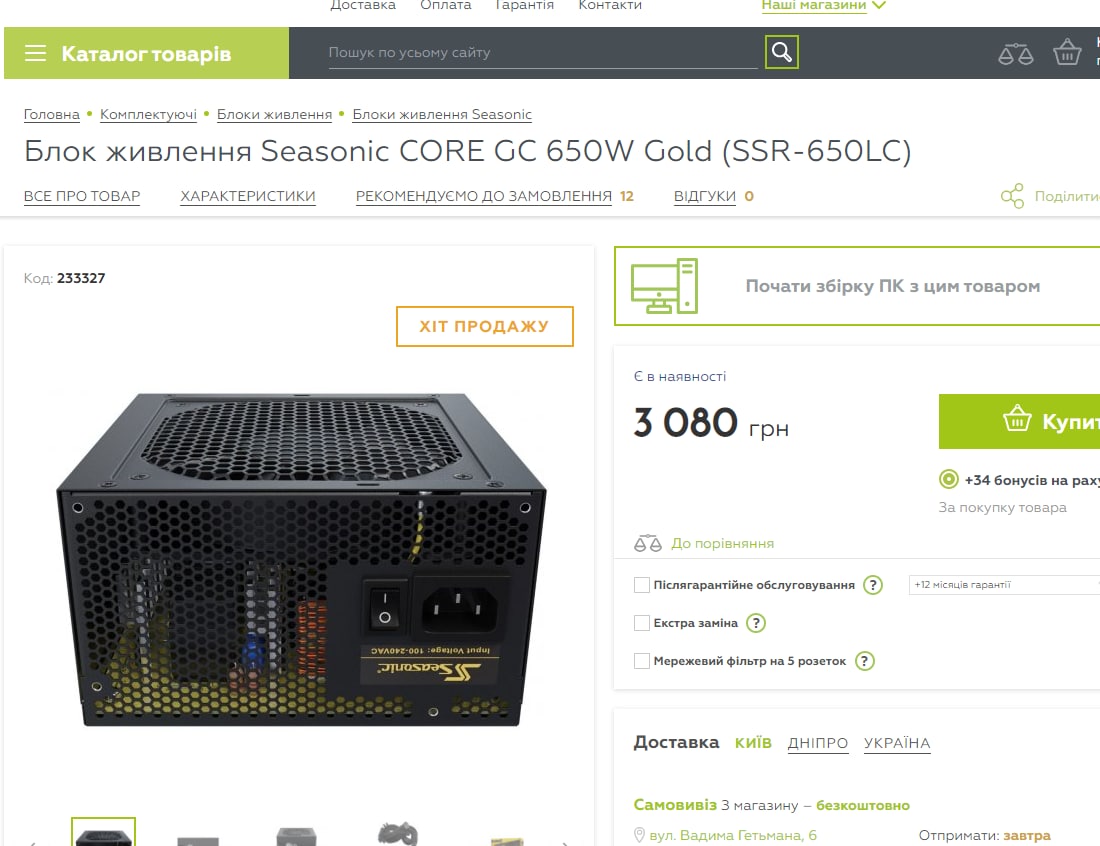Viewport: 1100px width, 846px height.
Task: Enable Післягарантійне обслуговування checkbox
Action: 641,585
